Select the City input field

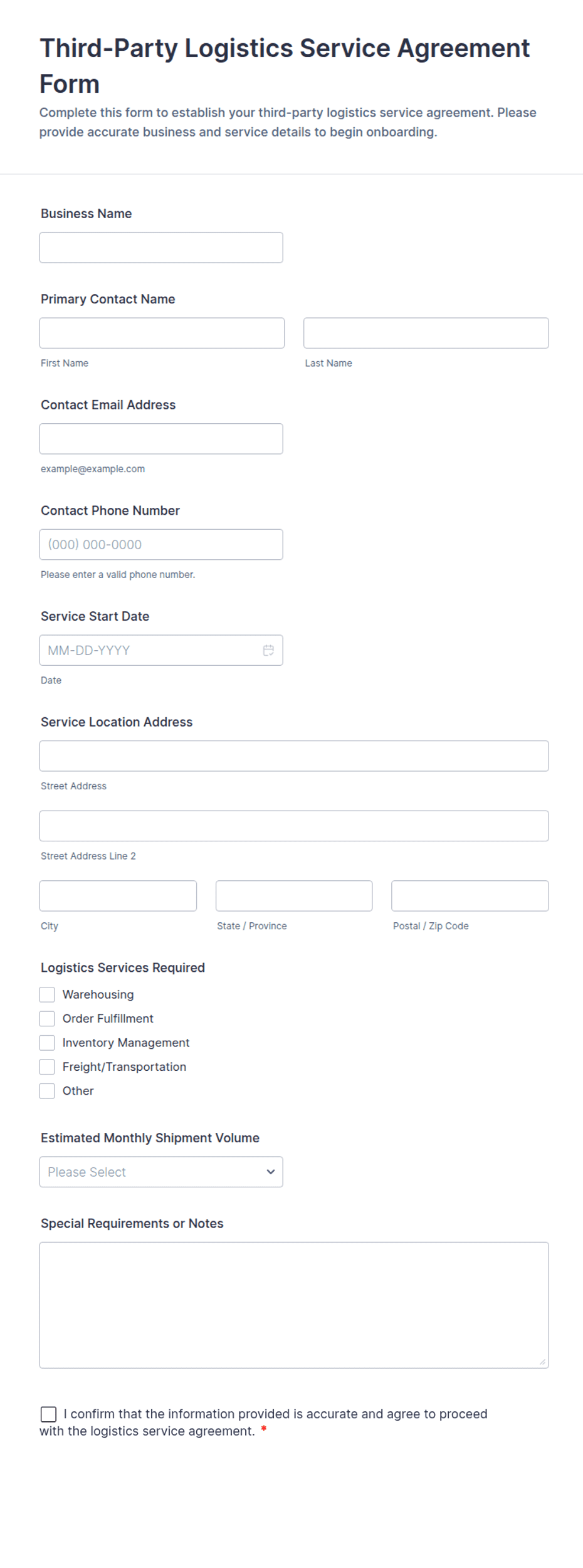click(118, 896)
